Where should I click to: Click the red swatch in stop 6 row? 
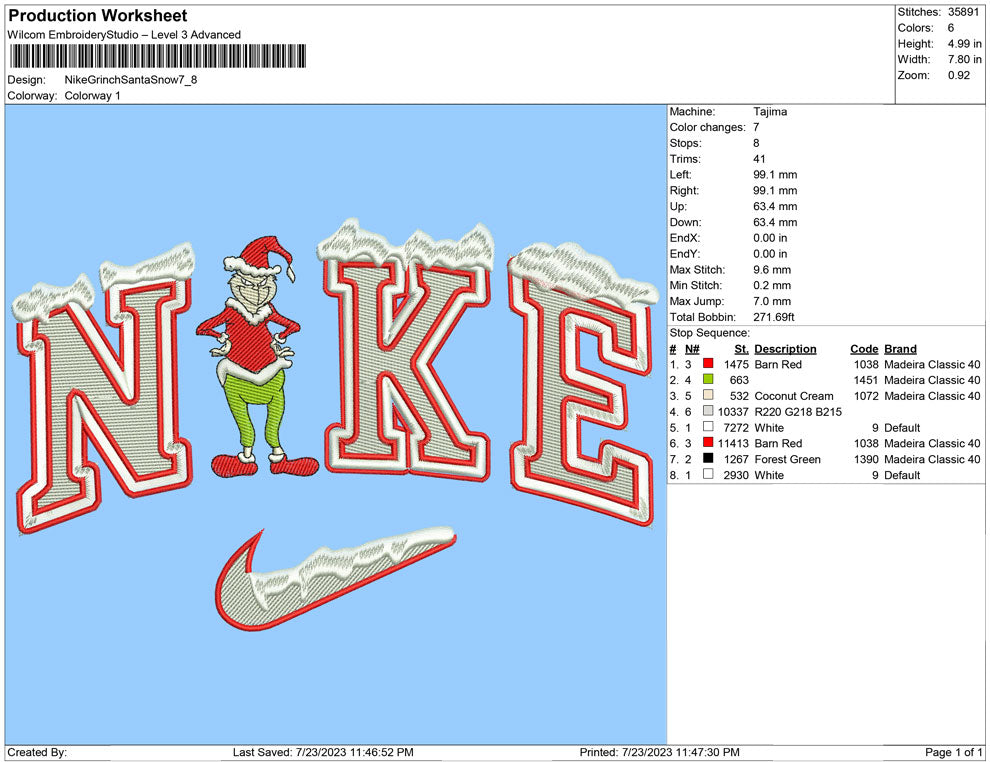pyautogui.click(x=708, y=443)
